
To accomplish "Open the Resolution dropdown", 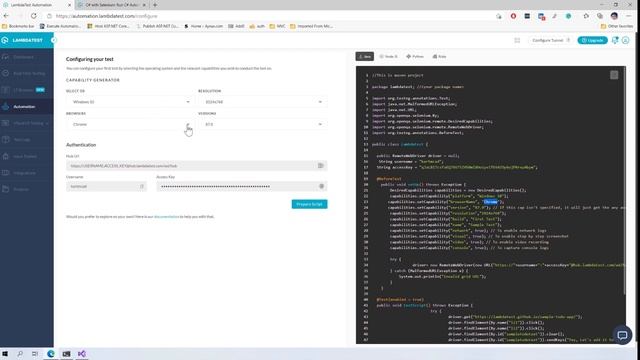I will tap(262, 102).
